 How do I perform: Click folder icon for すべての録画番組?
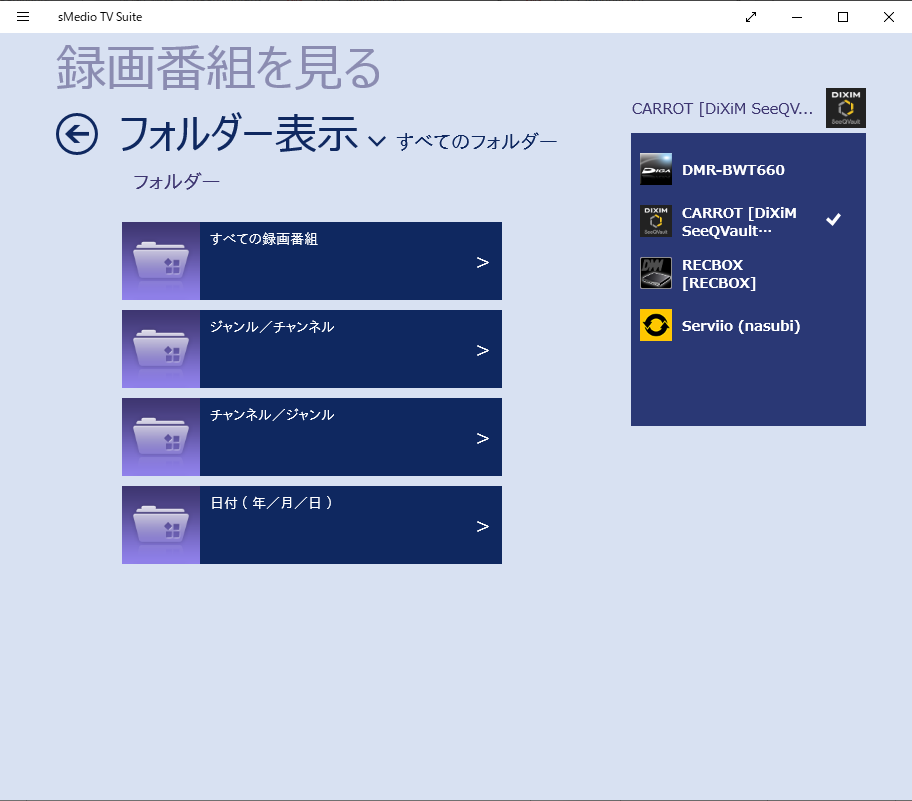coord(161,261)
